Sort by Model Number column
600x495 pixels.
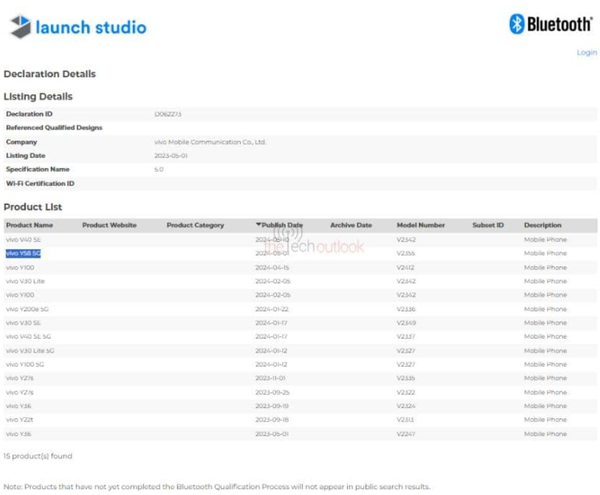click(x=421, y=225)
